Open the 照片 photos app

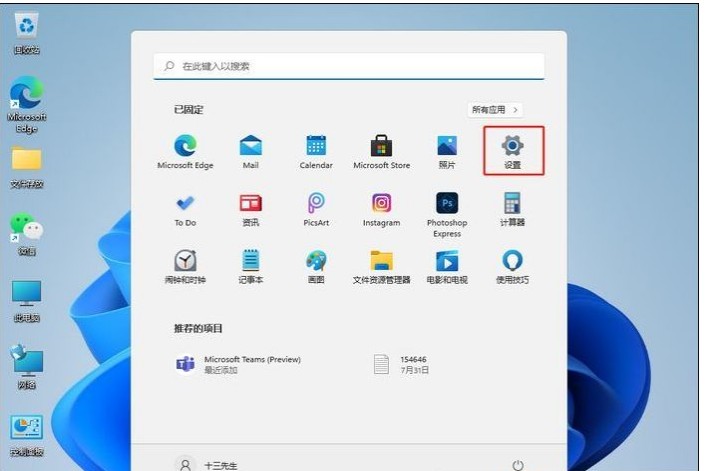coord(447,152)
